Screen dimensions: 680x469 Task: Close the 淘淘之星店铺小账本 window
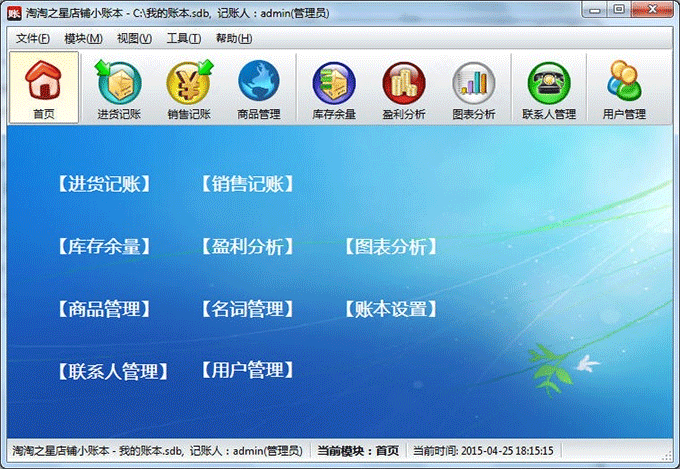pyautogui.click(x=652, y=10)
